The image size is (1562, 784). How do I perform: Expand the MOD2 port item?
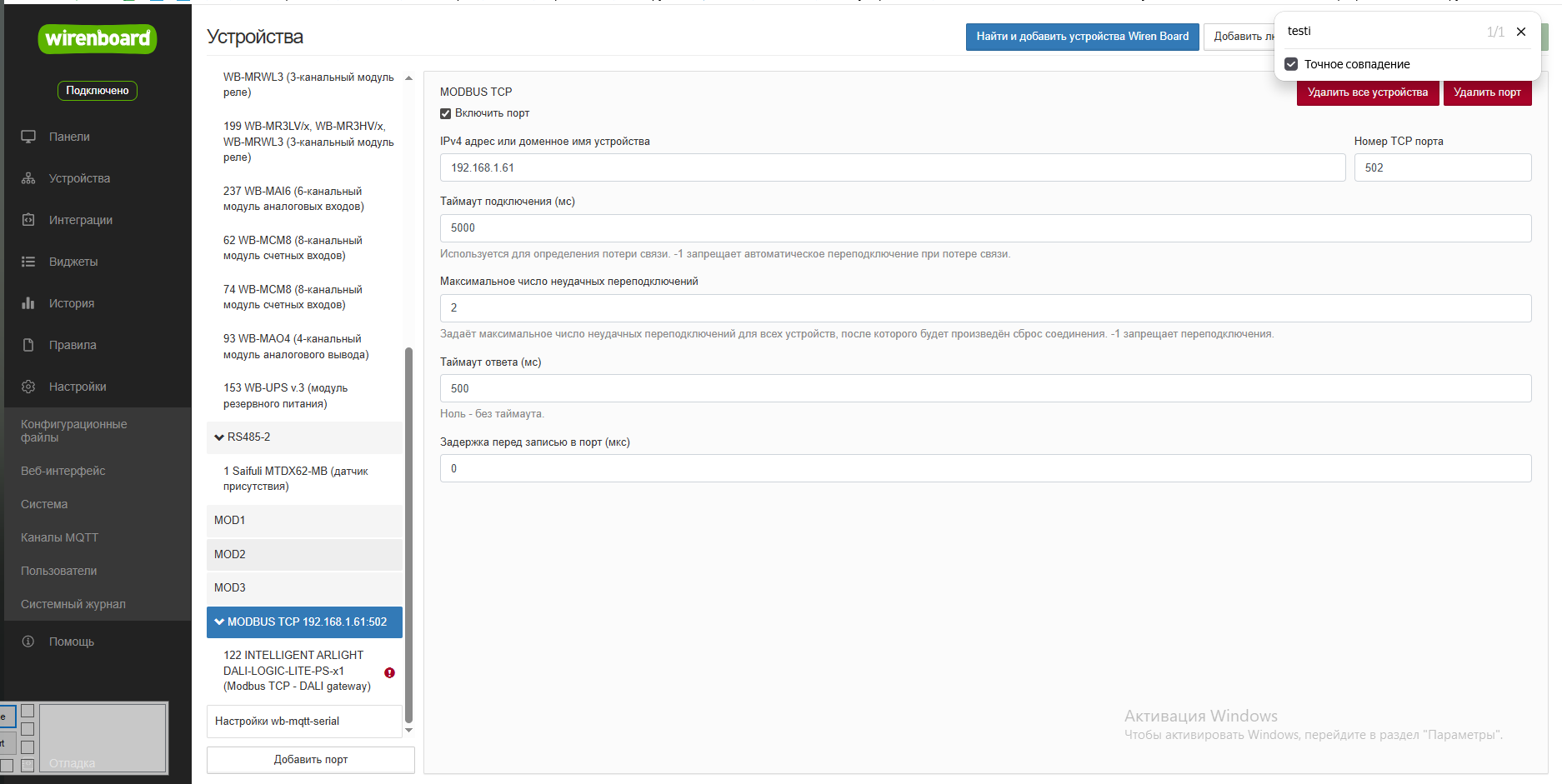tap(304, 554)
